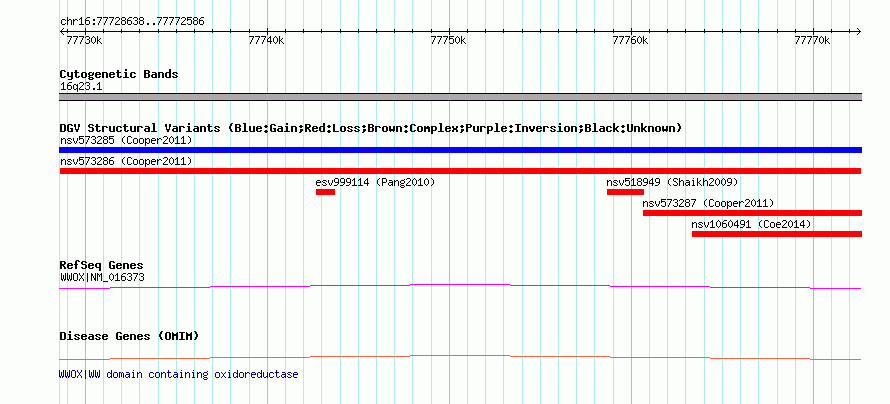Click the chr16:77728638..77772586 coordinate label

[132, 22]
